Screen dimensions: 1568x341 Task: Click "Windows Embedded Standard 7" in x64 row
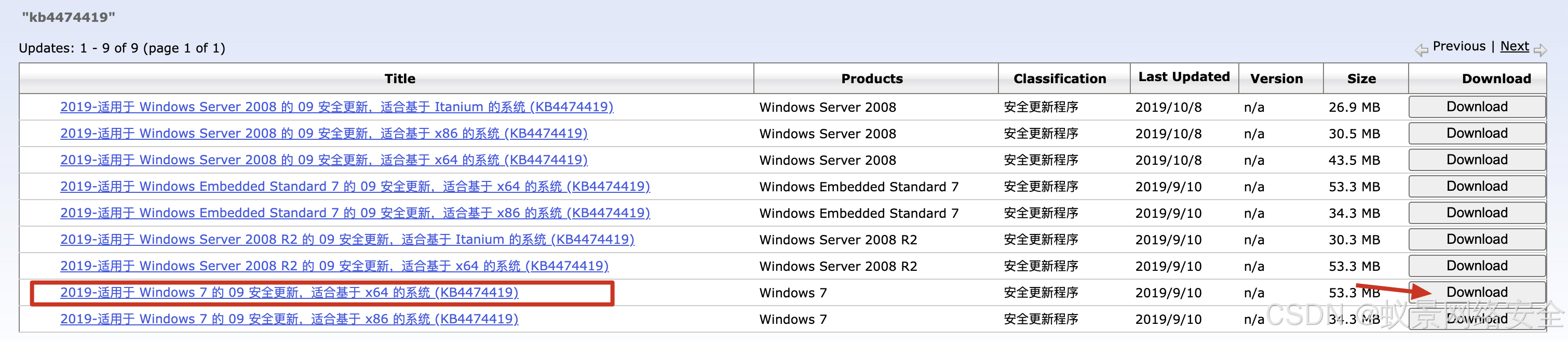(x=859, y=187)
